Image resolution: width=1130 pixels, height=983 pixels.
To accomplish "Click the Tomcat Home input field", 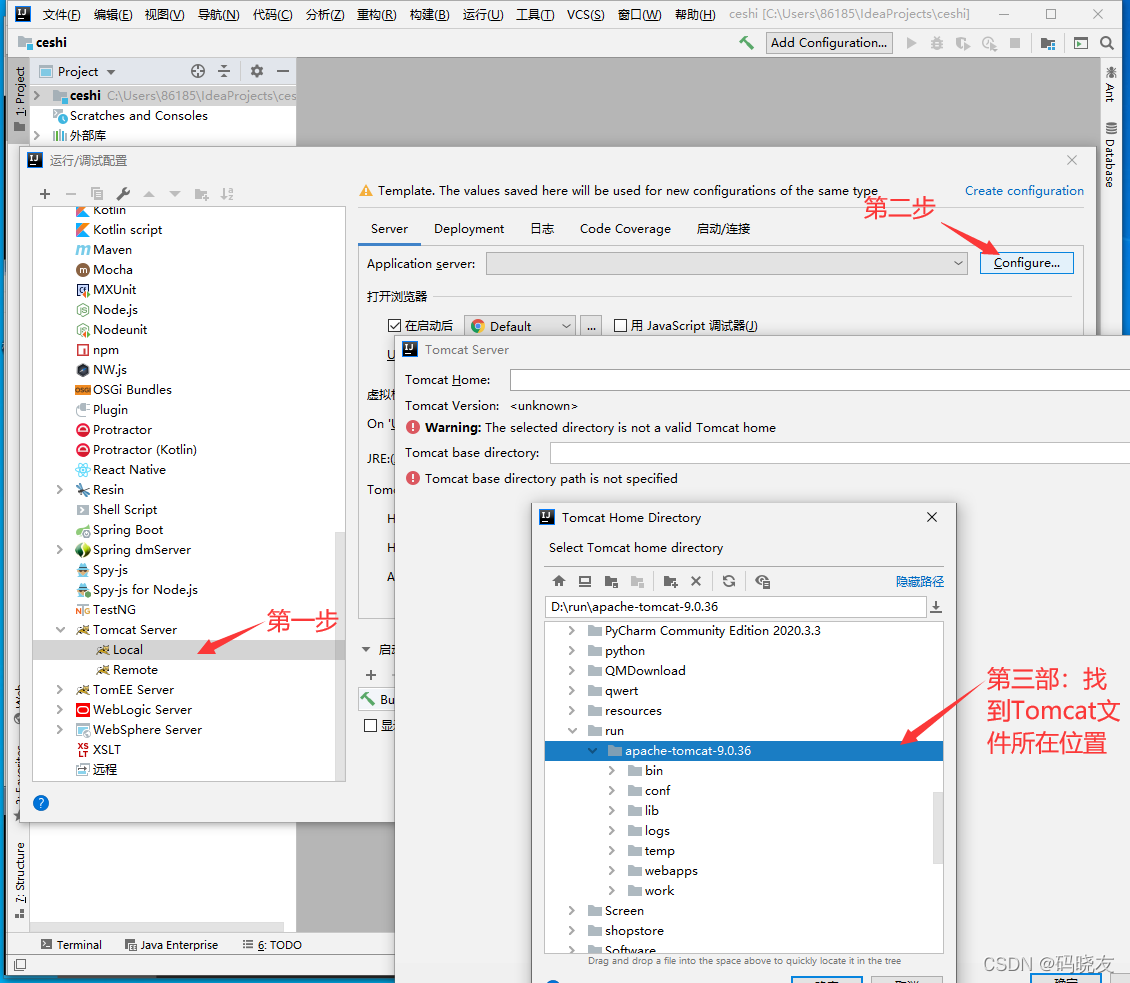I will 819,380.
